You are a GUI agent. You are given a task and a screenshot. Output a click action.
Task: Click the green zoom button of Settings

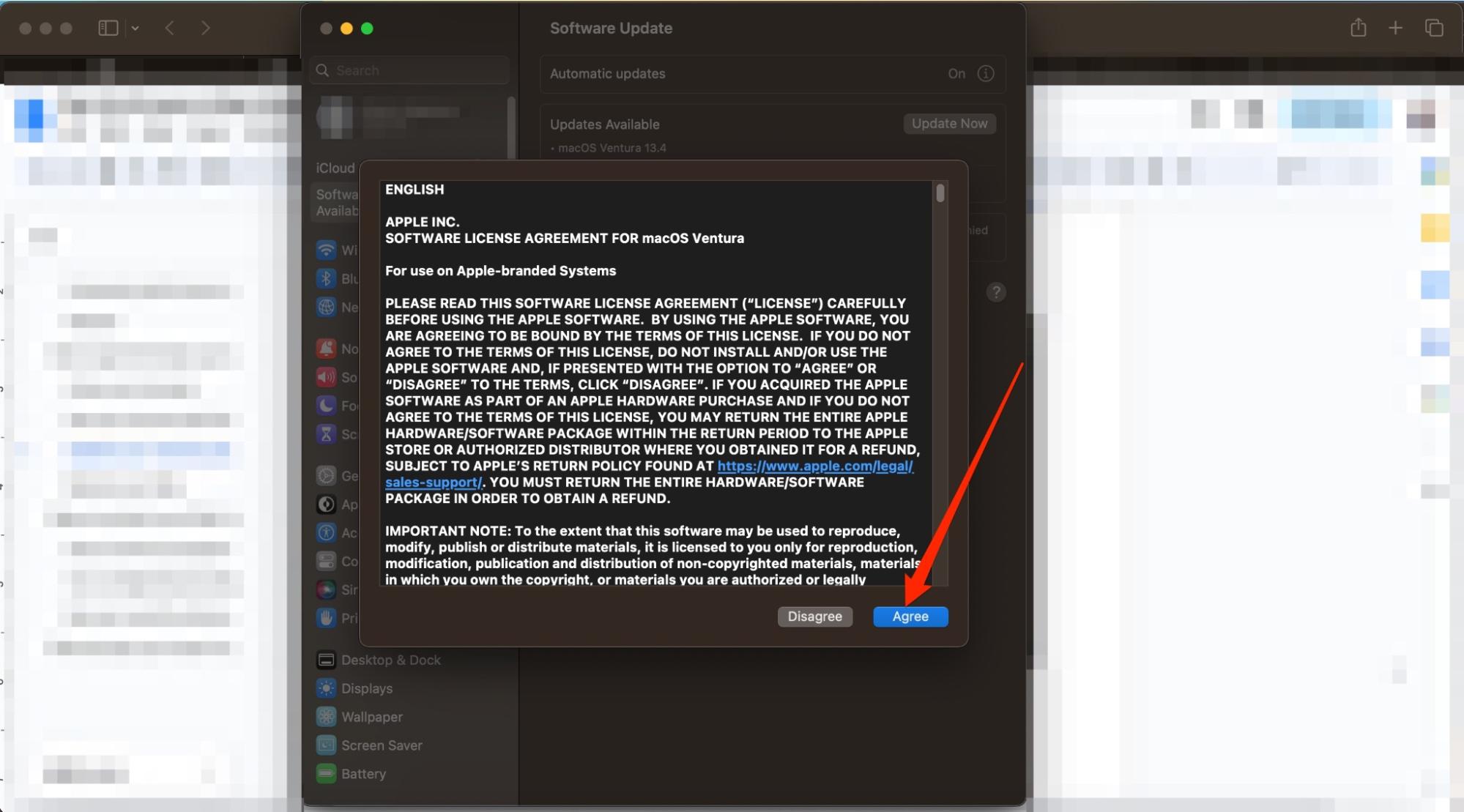[x=367, y=28]
